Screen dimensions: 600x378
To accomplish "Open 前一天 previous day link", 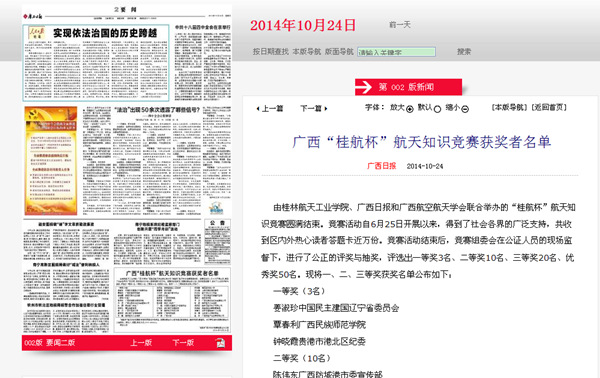I will pyautogui.click(x=400, y=24).
